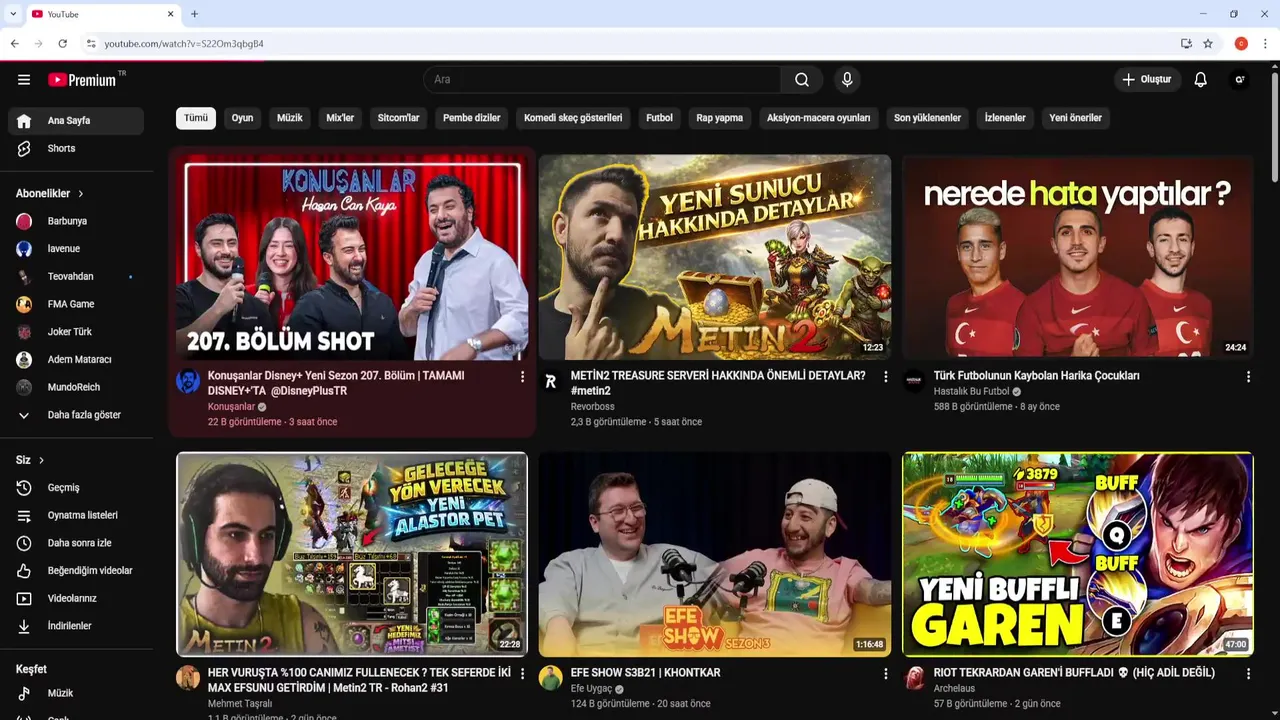This screenshot has width=1280, height=720.
Task: Open the lavenue channel subscription
Action: coord(76,249)
